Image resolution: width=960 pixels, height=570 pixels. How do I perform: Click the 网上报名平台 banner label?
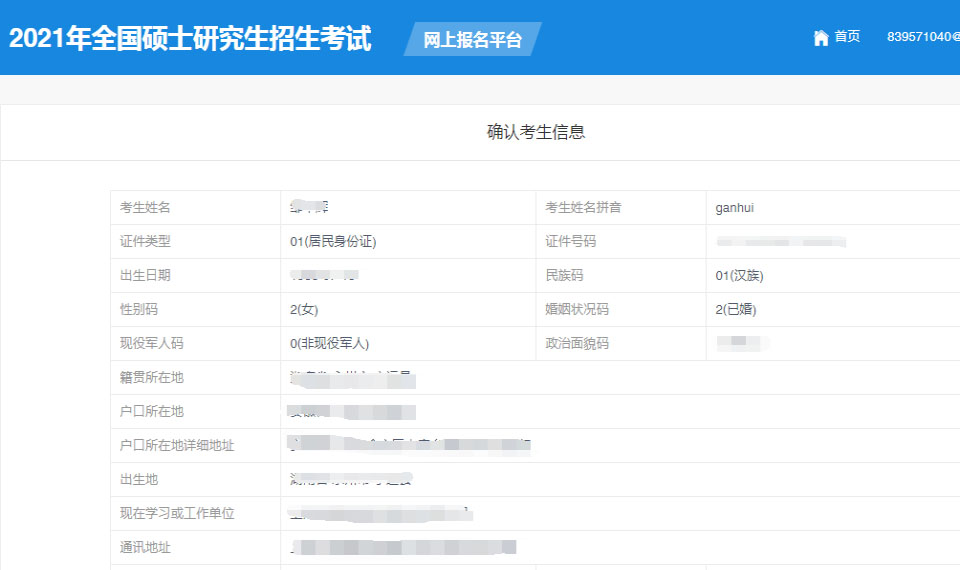click(472, 40)
